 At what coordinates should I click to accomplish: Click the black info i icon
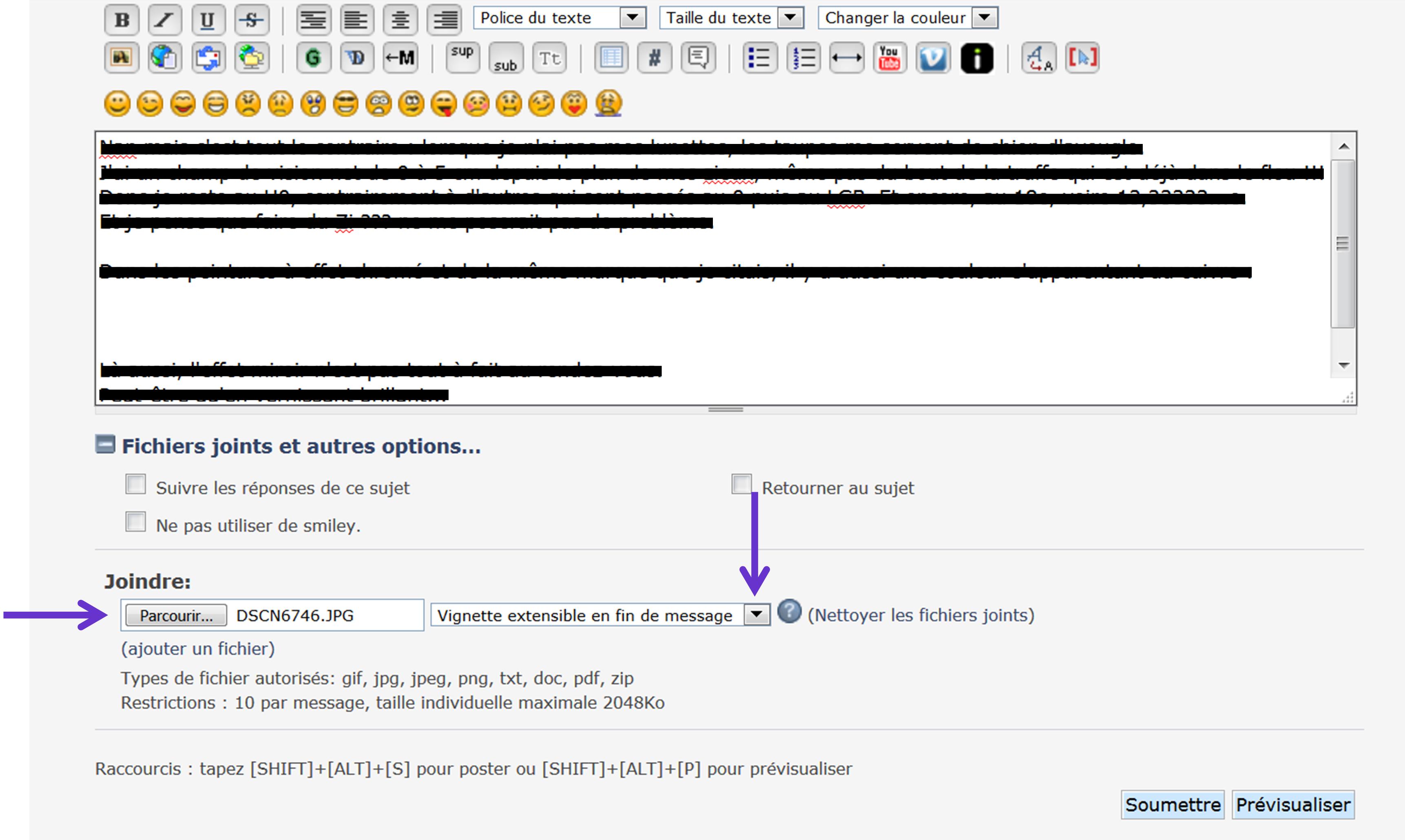pos(976,58)
